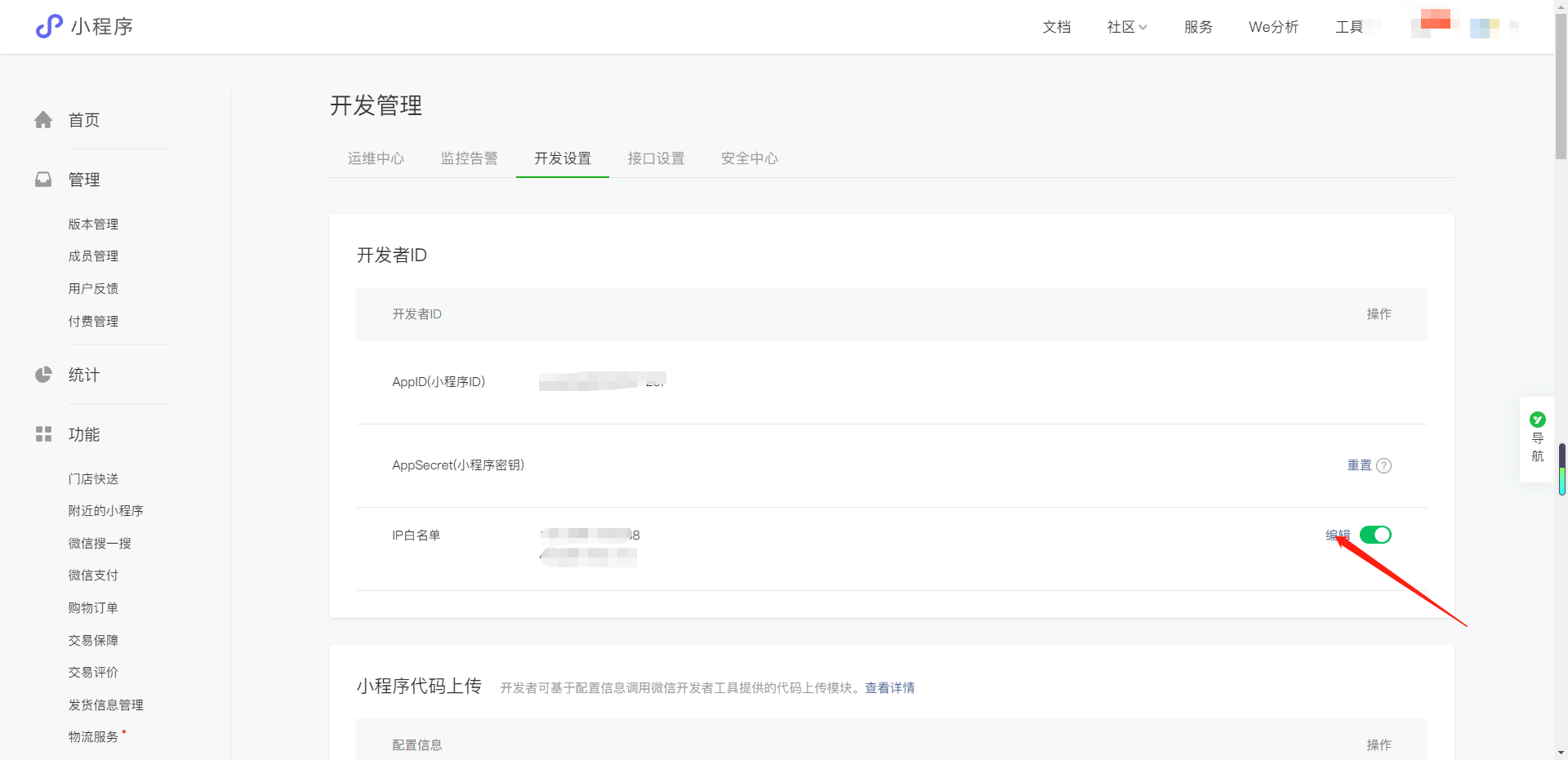Click the green 导航 floating icon
The width and height of the screenshot is (1568, 760).
pos(1537,420)
